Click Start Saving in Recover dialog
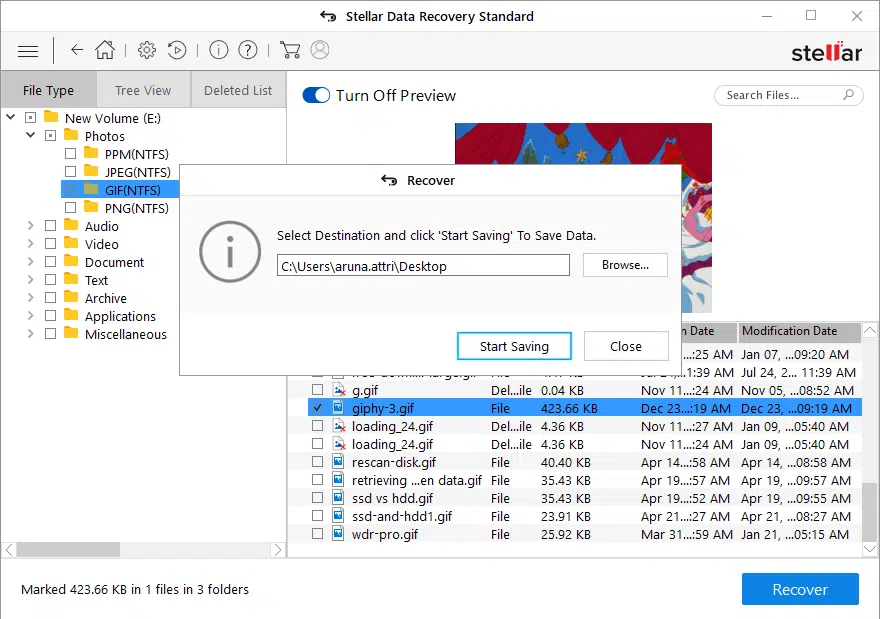The height and width of the screenshot is (619, 880). tap(514, 346)
